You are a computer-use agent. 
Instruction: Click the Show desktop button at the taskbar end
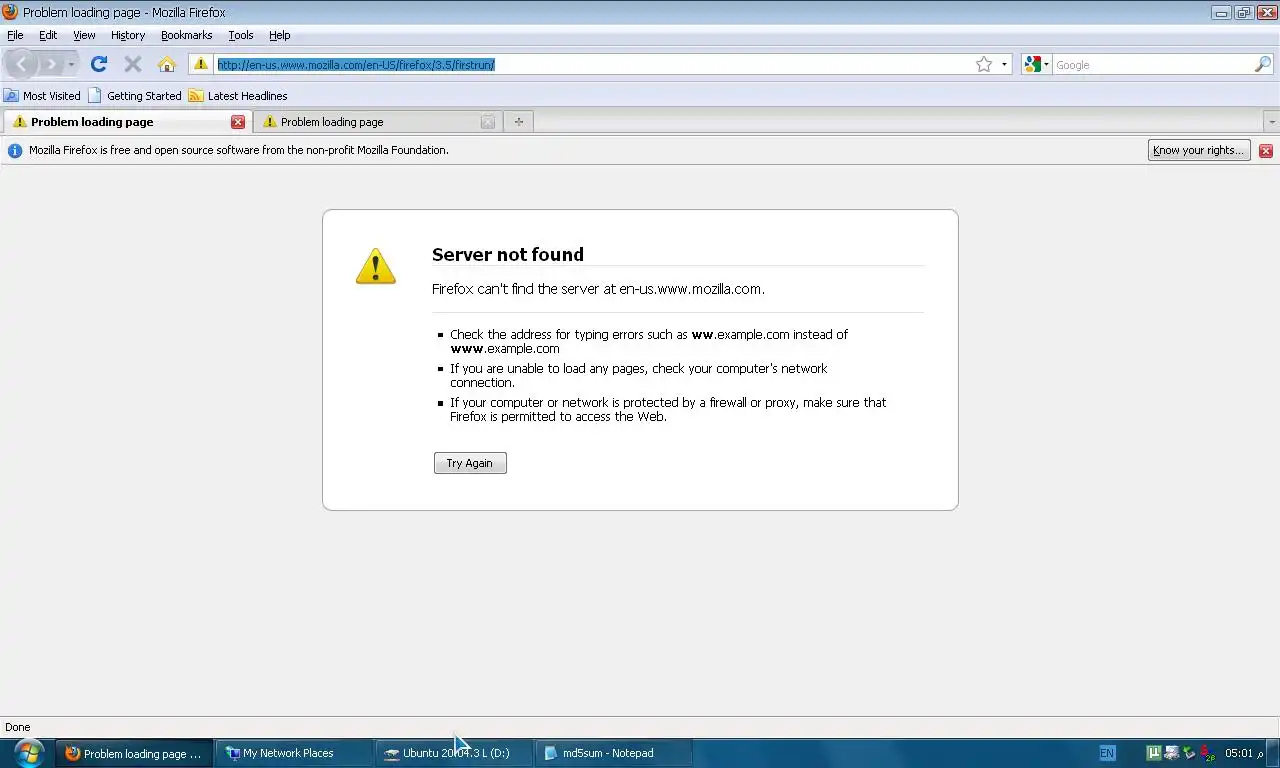(1273, 753)
